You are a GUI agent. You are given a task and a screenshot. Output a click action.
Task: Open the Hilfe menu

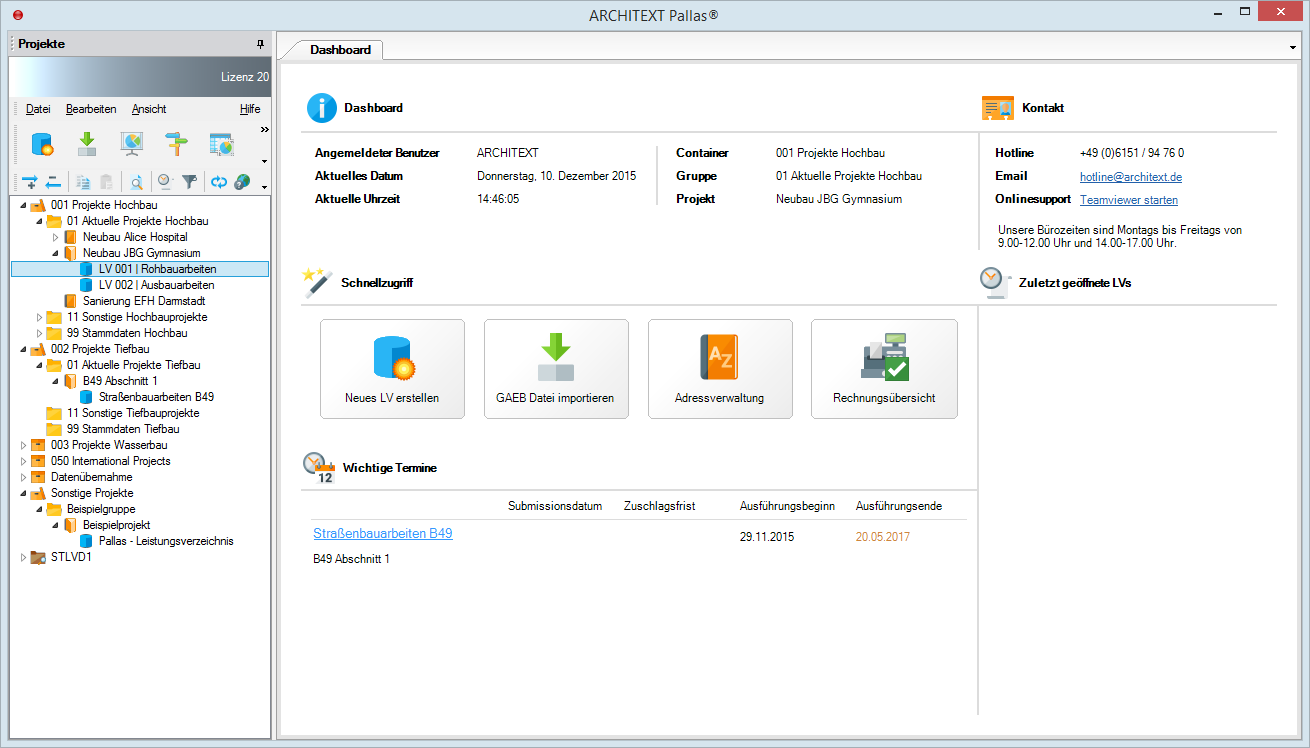[x=250, y=109]
